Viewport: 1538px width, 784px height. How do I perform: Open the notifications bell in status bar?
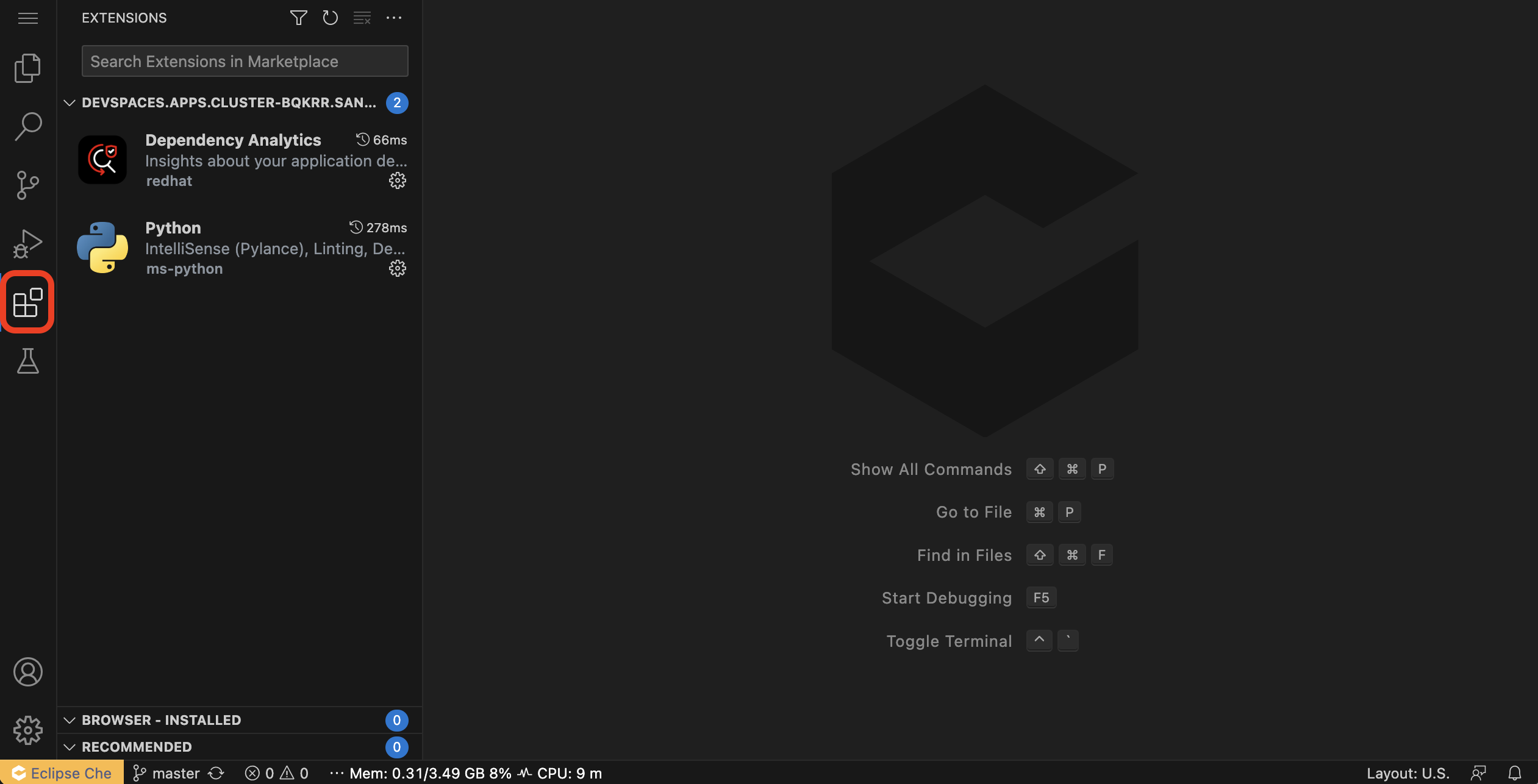pos(1515,773)
